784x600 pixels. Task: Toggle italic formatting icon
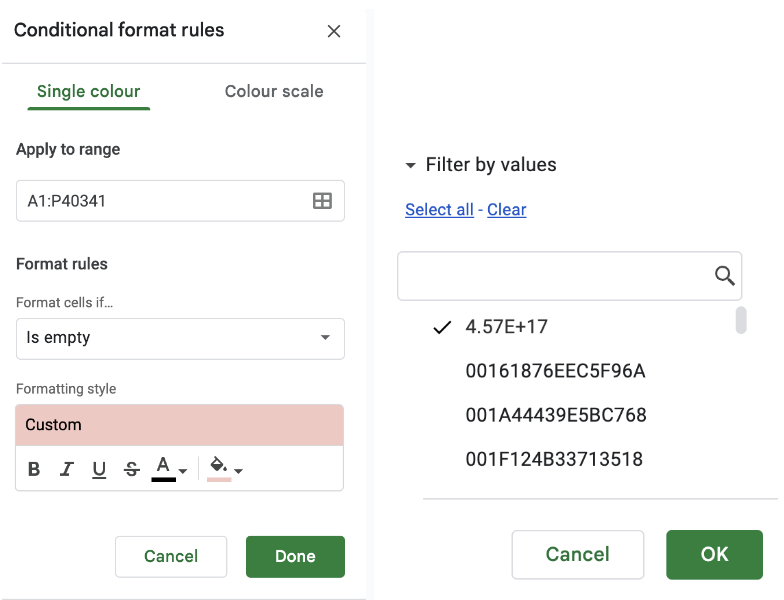[x=67, y=469]
